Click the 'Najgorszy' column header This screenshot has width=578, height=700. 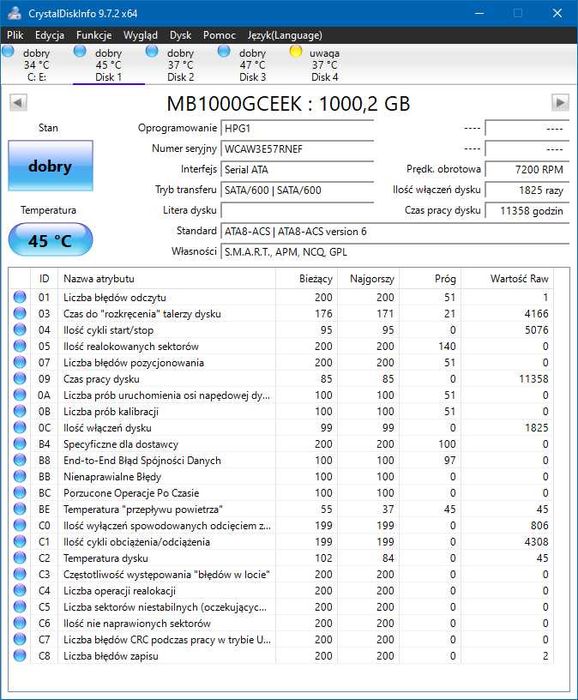(368, 279)
